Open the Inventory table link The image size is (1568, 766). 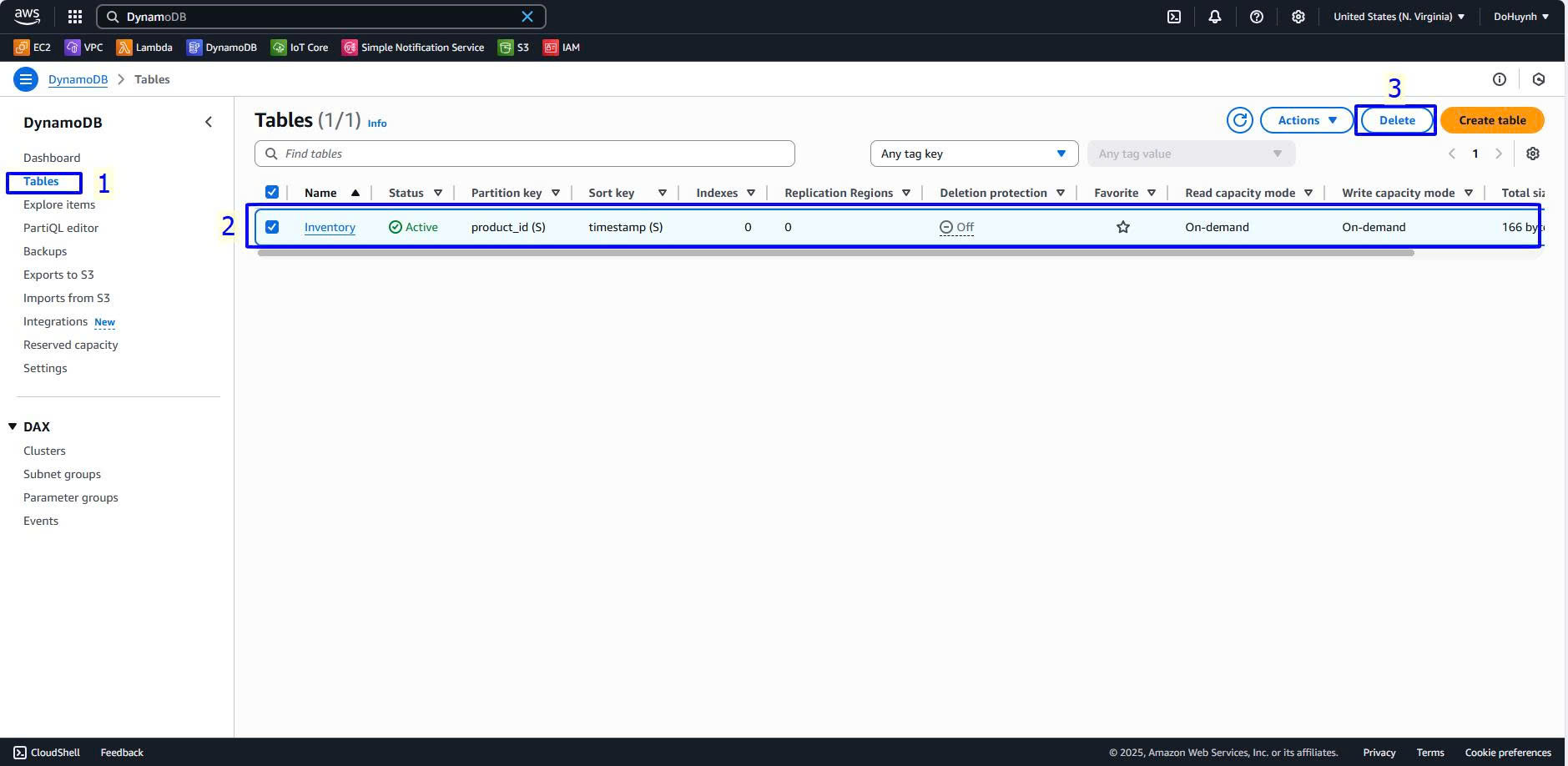[x=330, y=227]
